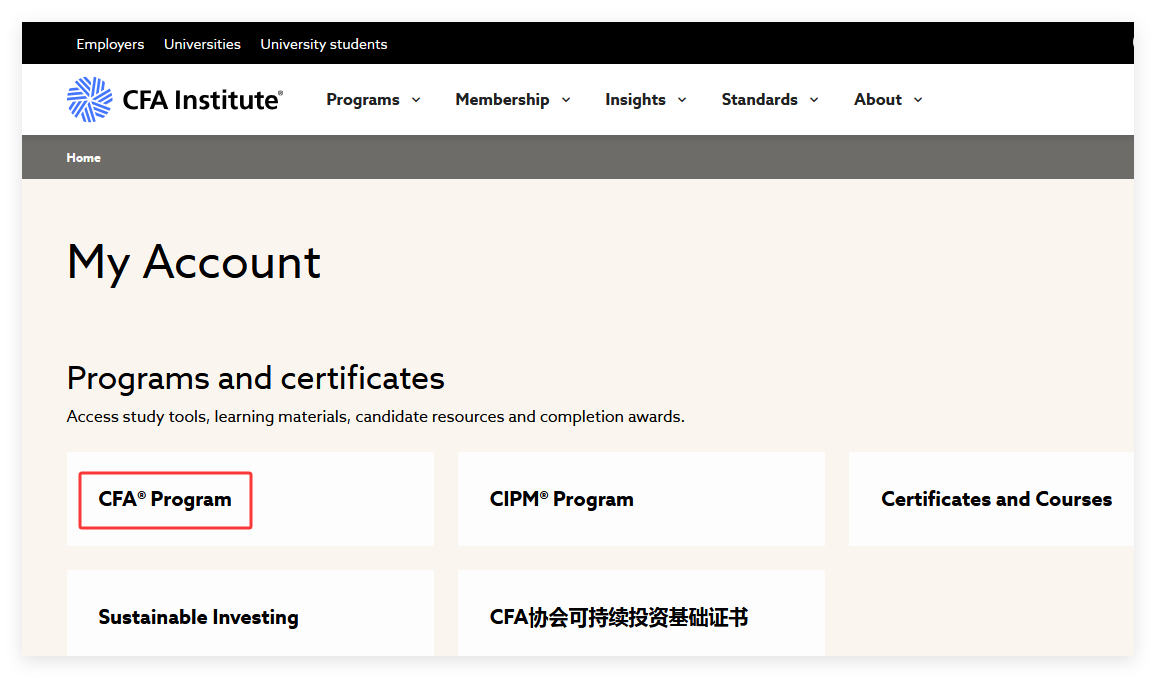Open the Employers link in top bar
This screenshot has height=678, width=1156.
(110, 44)
